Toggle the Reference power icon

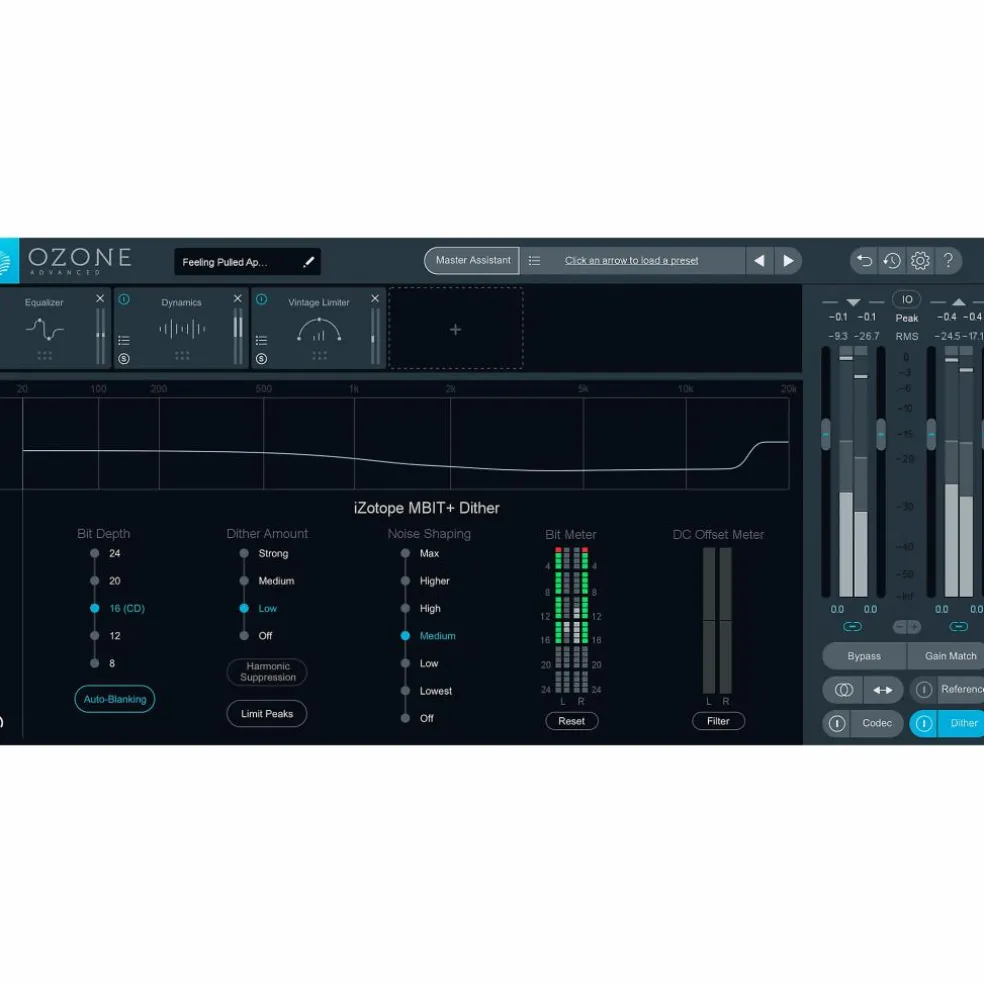[923, 690]
